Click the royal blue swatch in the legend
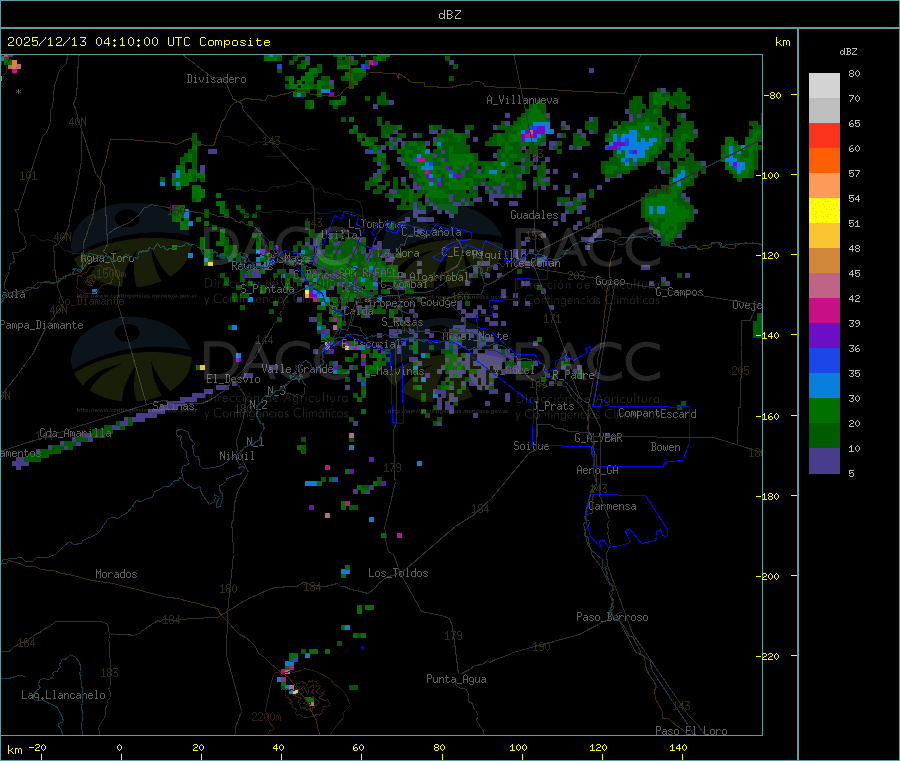 tap(824, 360)
